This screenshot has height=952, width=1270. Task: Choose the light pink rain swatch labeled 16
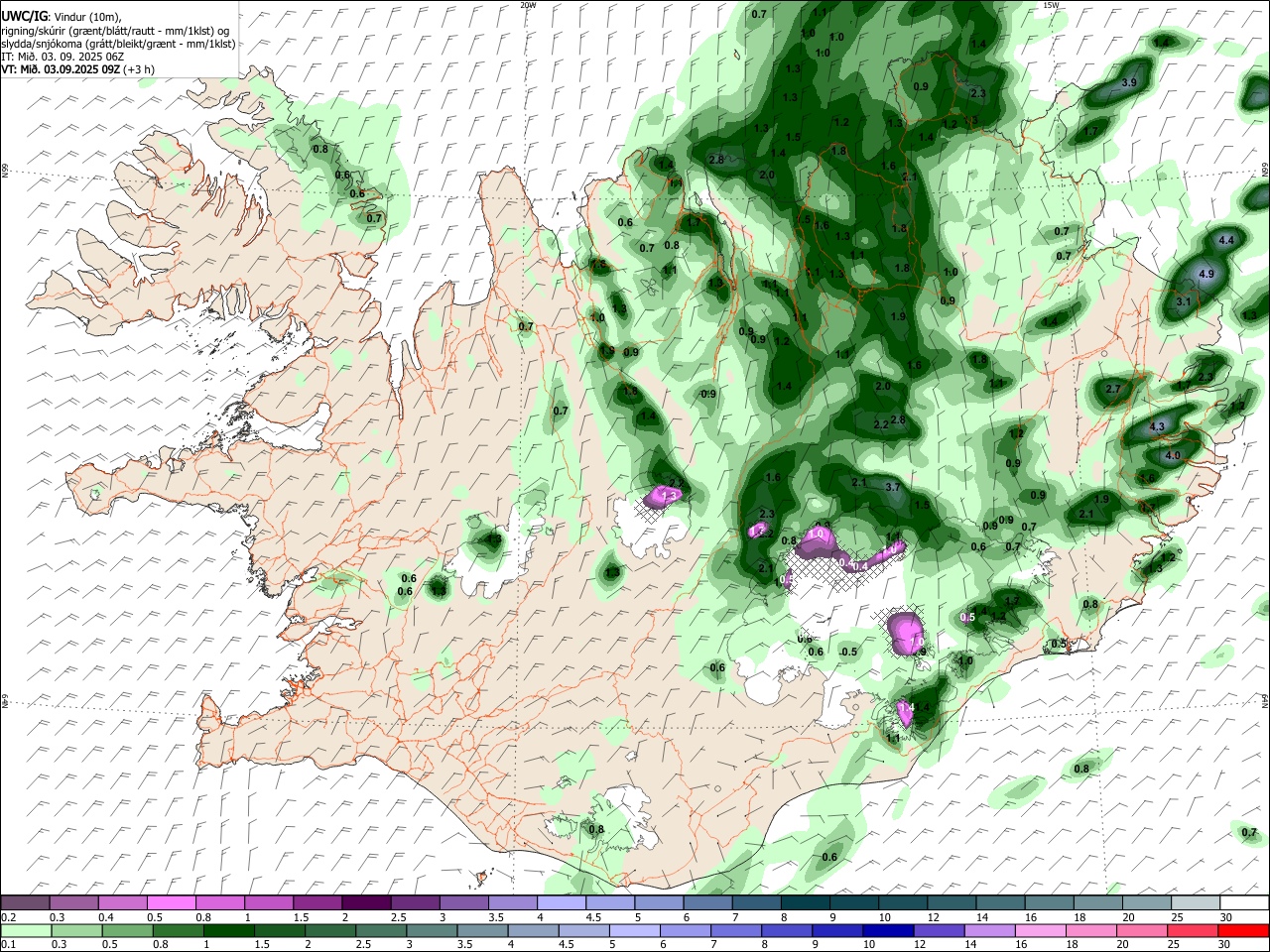tap(1042, 931)
